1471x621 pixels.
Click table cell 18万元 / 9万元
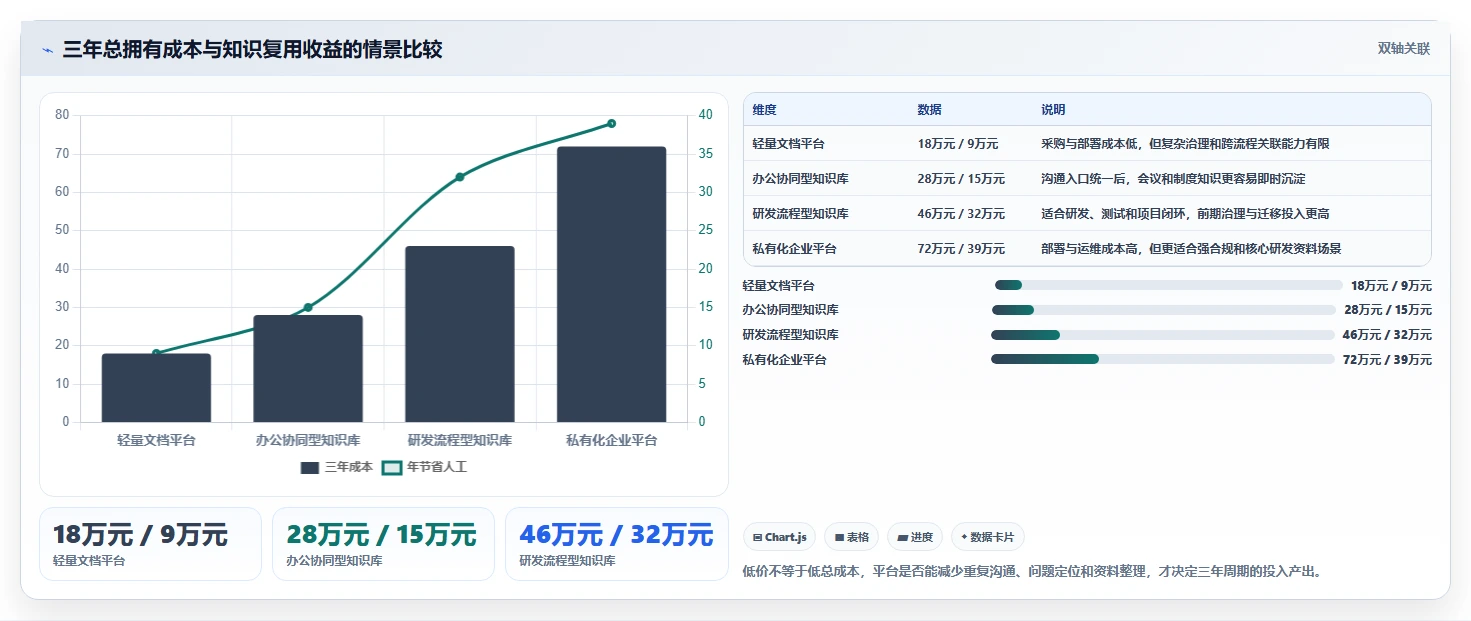[x=958, y=144]
